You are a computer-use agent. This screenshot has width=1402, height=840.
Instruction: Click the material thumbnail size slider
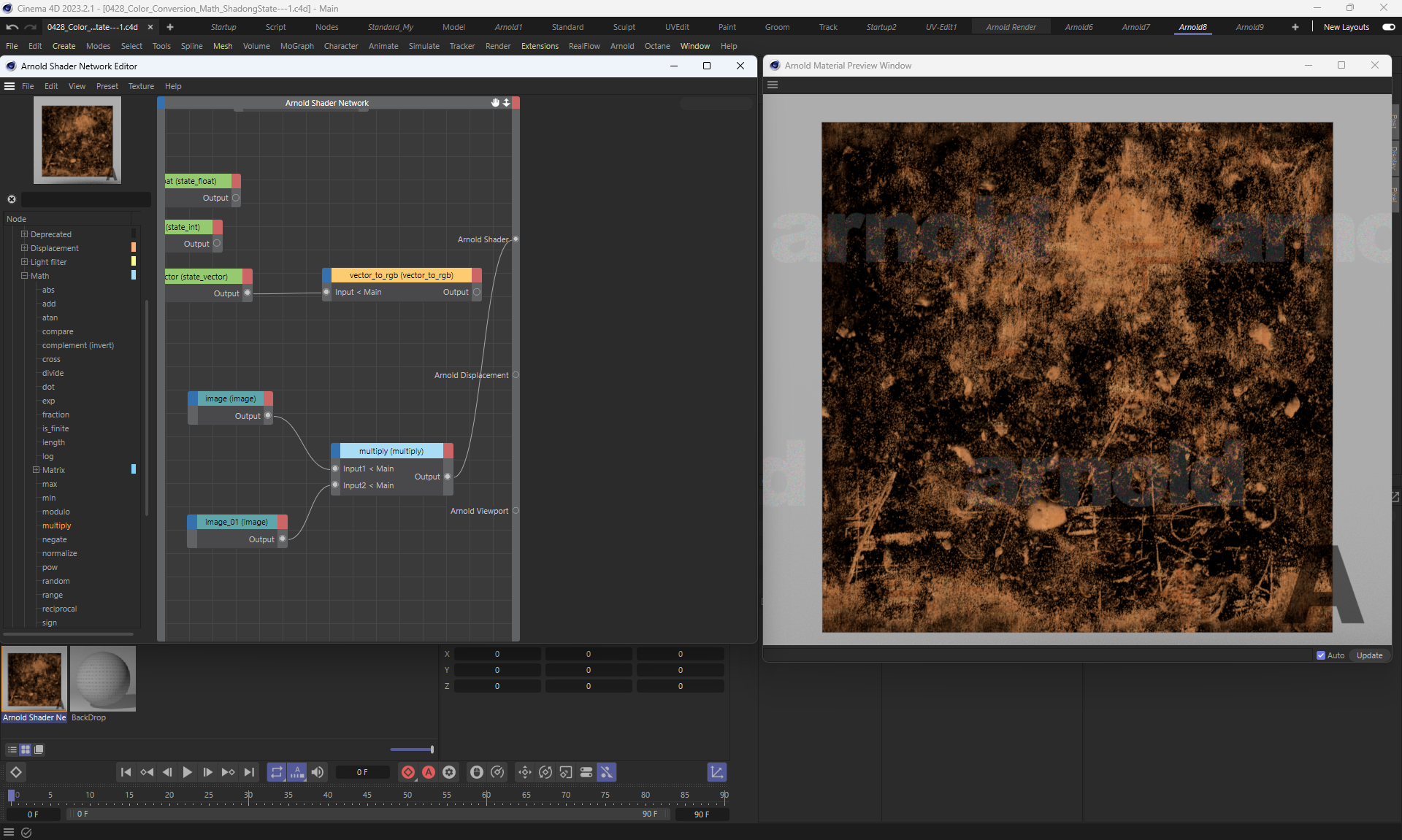pos(413,750)
